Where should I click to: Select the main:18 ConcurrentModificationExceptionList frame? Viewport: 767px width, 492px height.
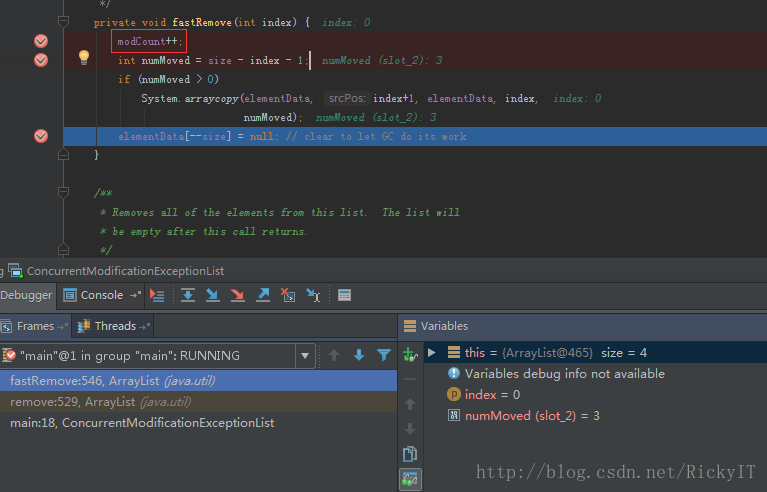pyautogui.click(x=198, y=423)
